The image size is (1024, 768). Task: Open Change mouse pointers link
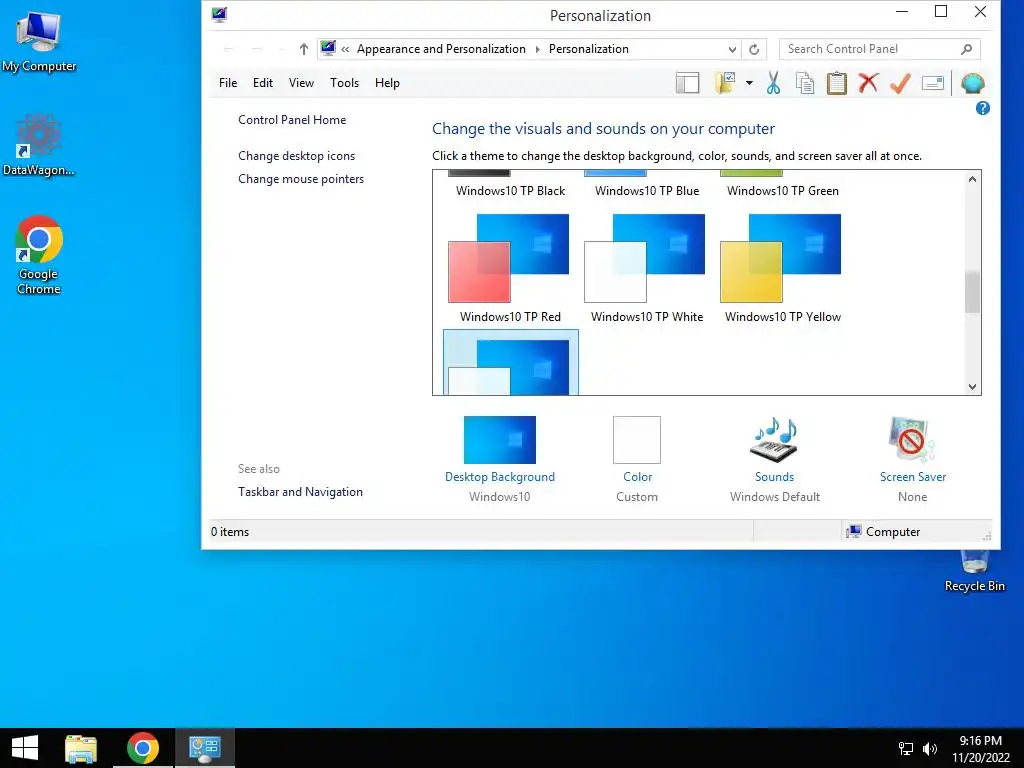[301, 179]
